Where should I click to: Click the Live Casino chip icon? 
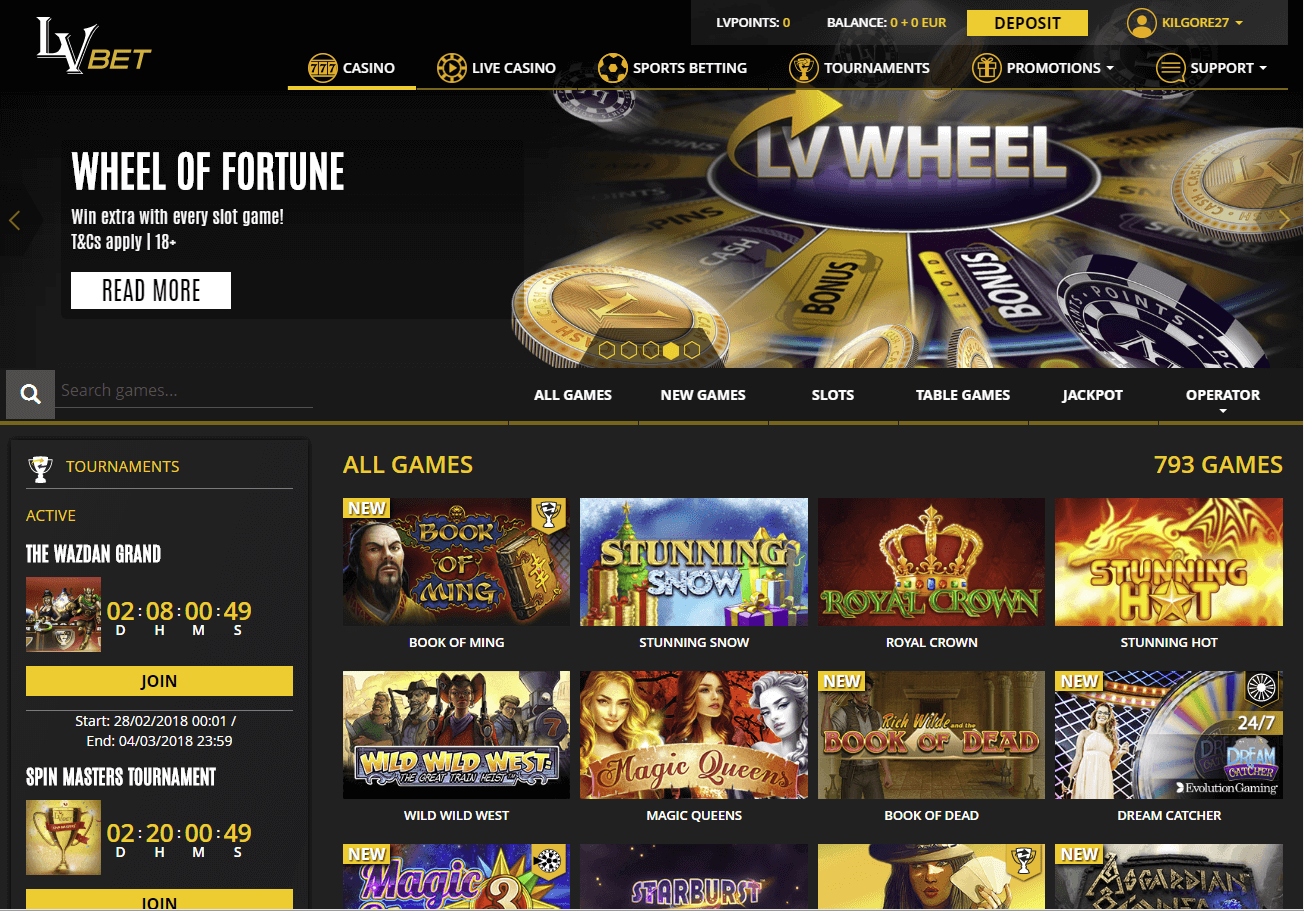(452, 68)
